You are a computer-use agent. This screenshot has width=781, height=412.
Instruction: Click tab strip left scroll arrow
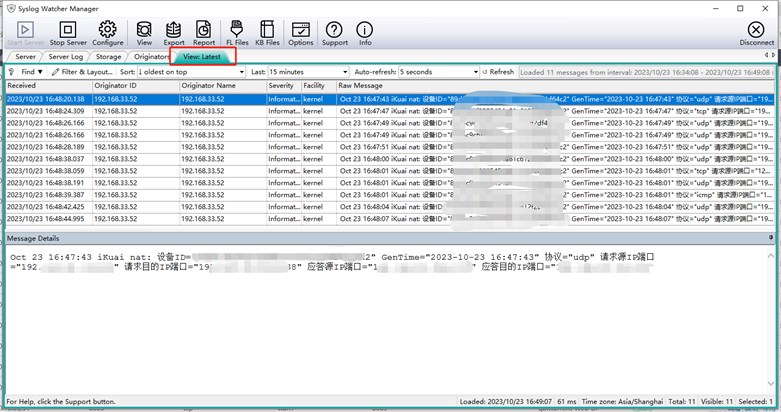(766, 55)
